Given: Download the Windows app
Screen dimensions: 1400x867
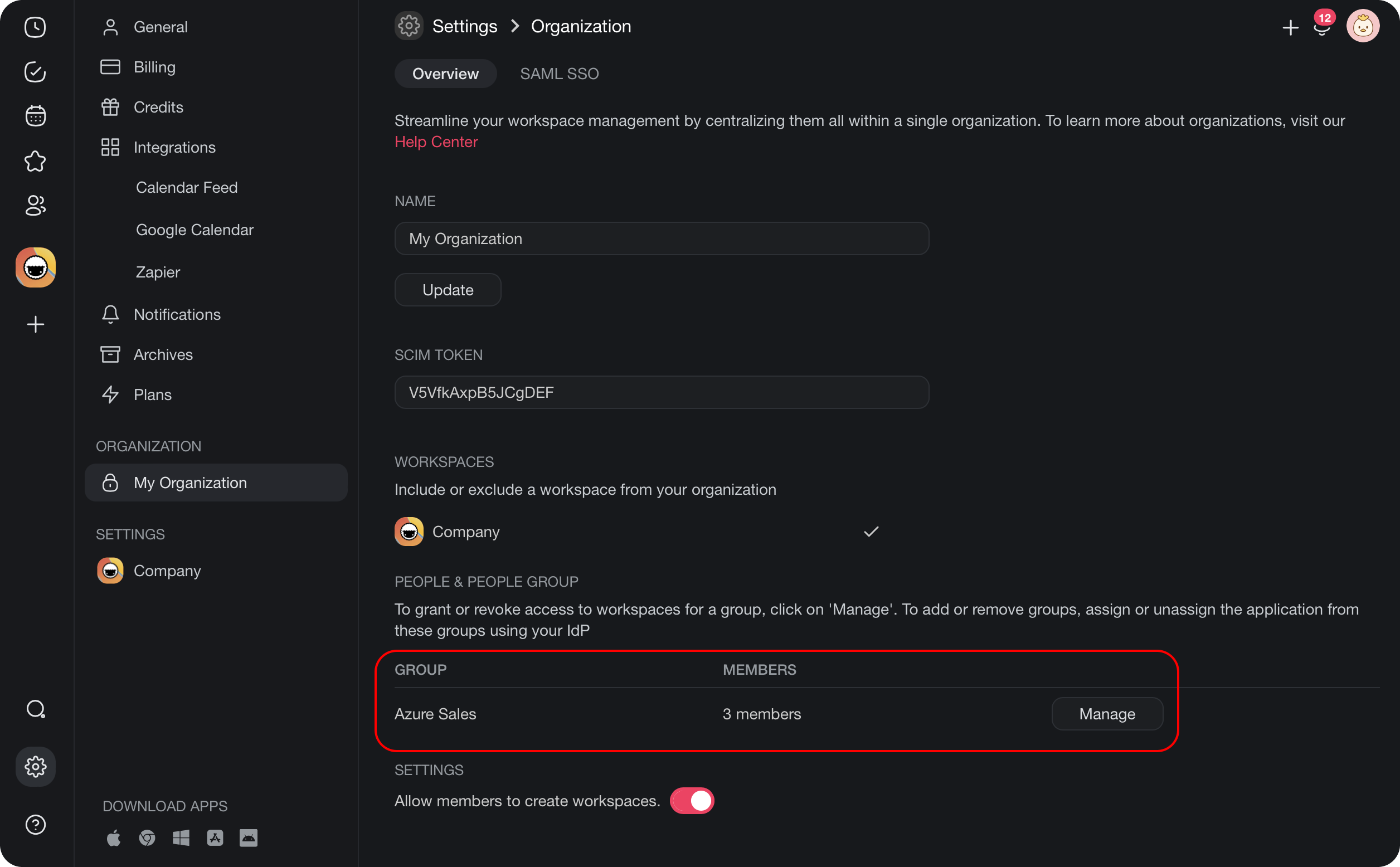Looking at the screenshot, I should tap(181, 838).
